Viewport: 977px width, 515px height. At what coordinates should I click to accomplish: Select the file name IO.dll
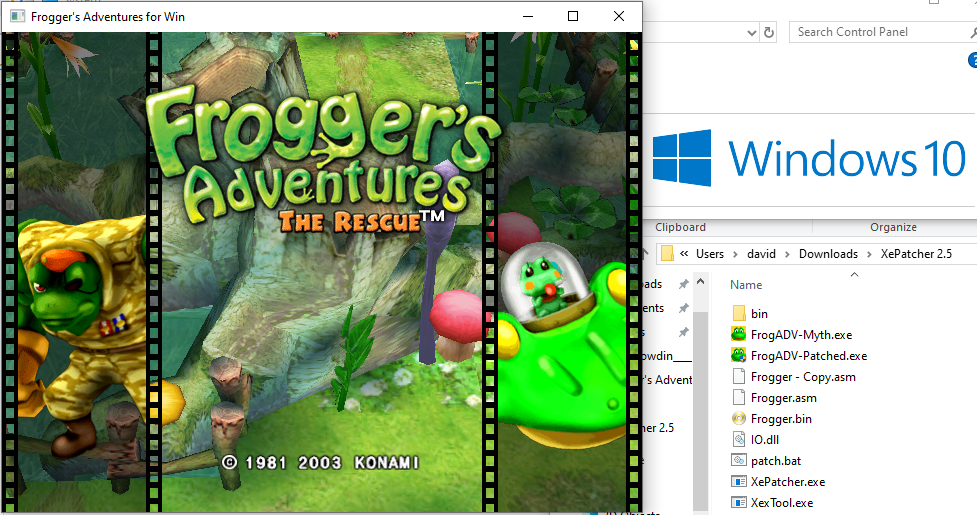(765, 440)
